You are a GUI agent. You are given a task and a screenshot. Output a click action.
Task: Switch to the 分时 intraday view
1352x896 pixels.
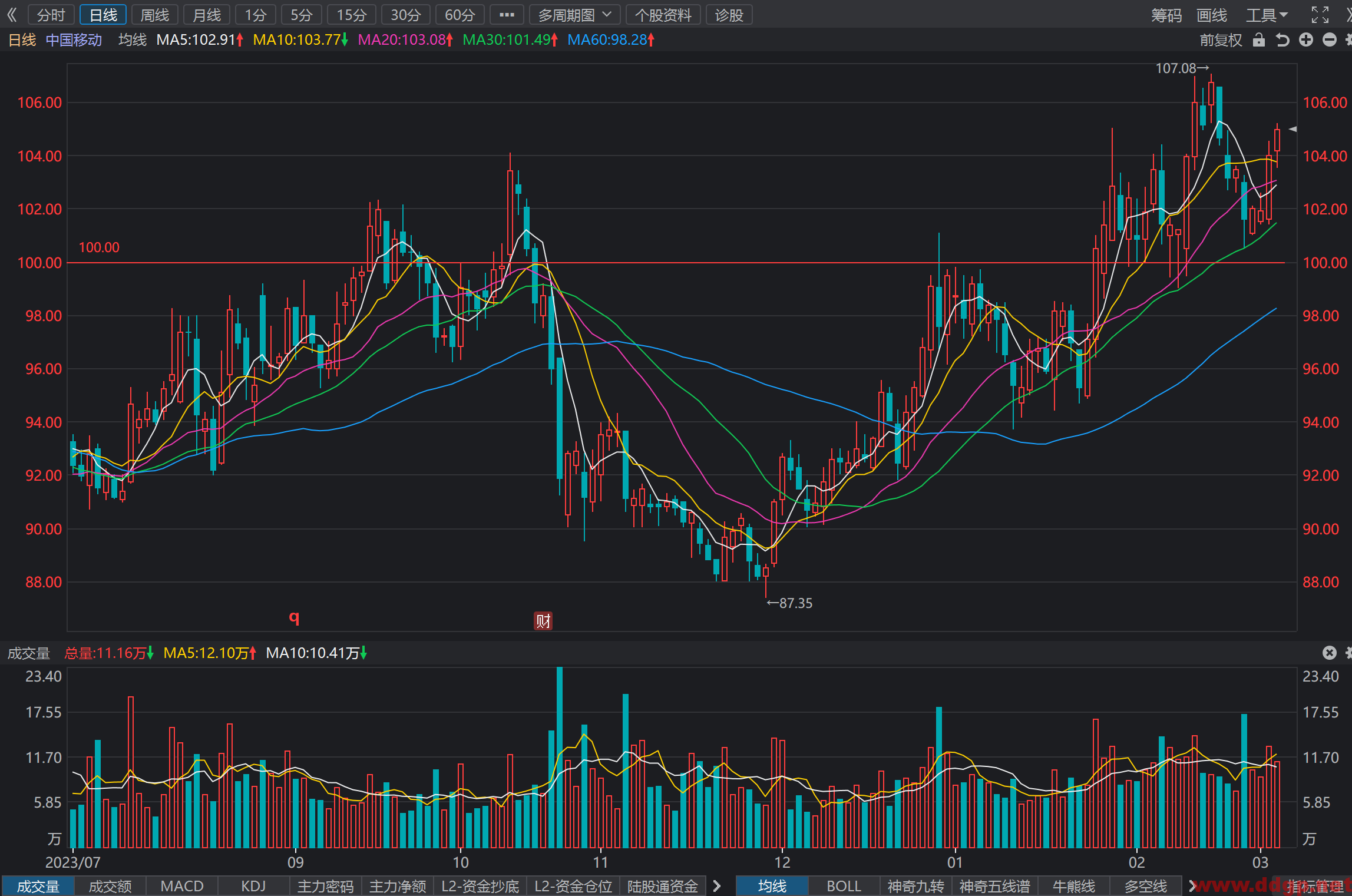pyautogui.click(x=51, y=15)
